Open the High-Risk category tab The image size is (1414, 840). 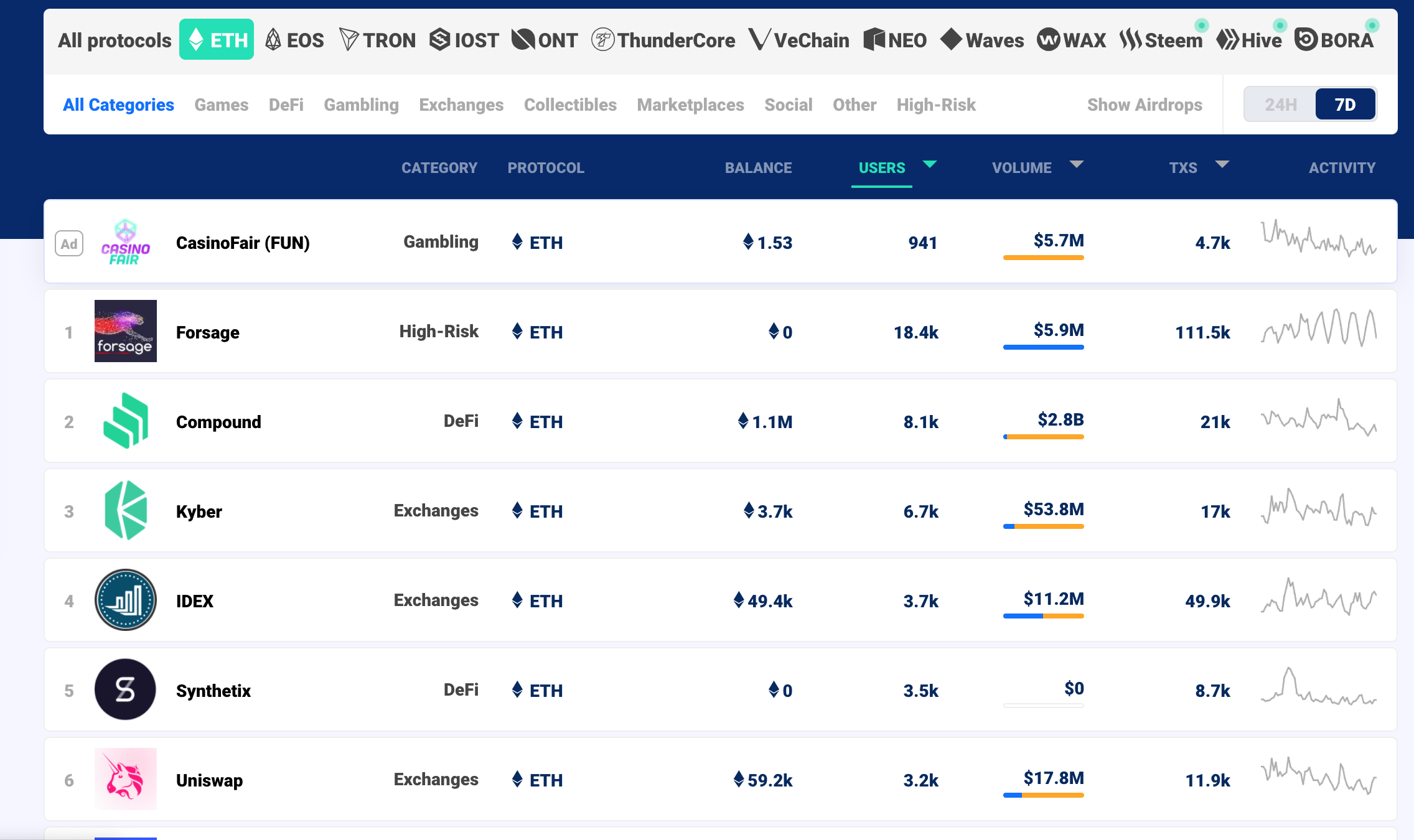click(x=936, y=105)
